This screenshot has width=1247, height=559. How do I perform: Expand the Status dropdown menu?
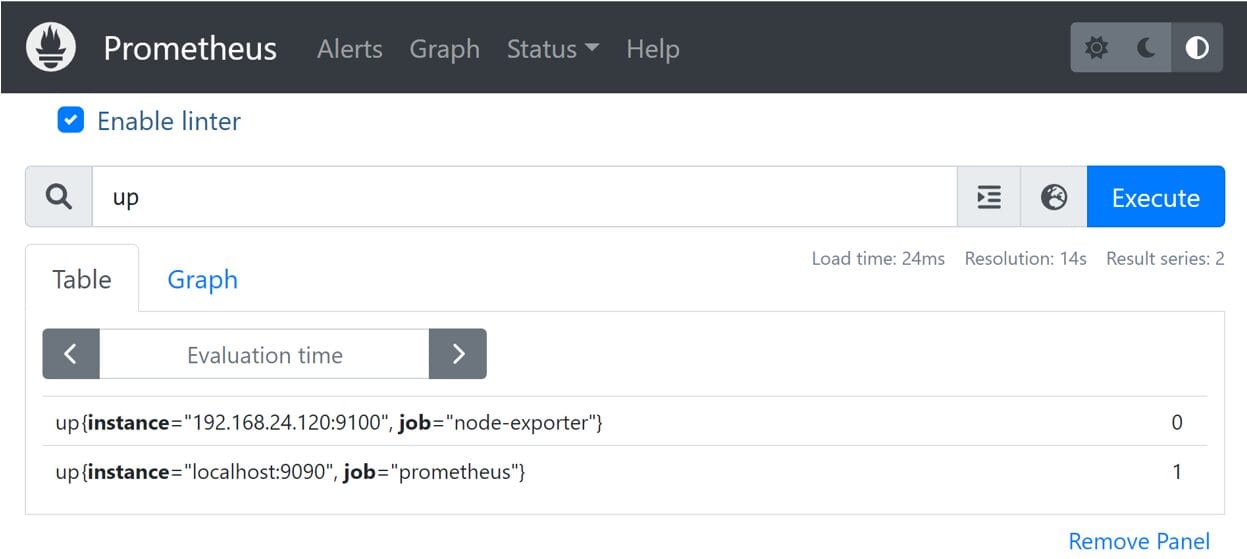tap(552, 49)
